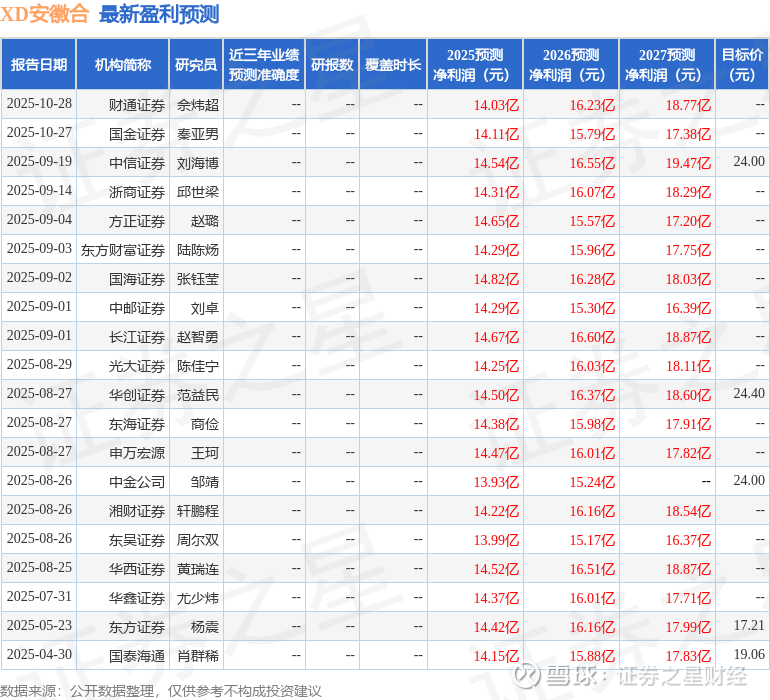The width and height of the screenshot is (770, 700).
Task: Click the 2025-09-19 report date
Action: (39, 161)
